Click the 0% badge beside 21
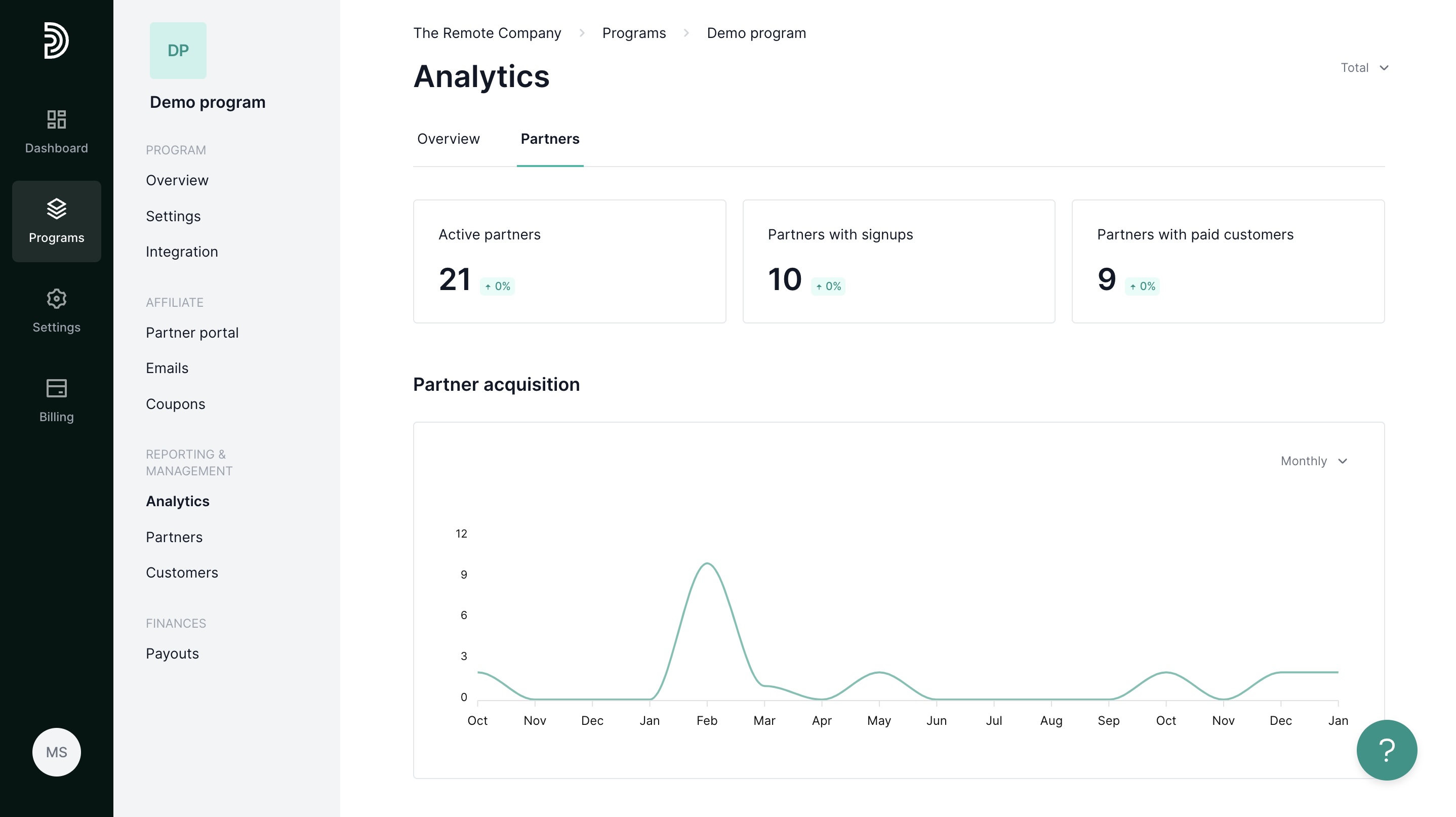Viewport: 1456px width, 817px height. coord(497,287)
